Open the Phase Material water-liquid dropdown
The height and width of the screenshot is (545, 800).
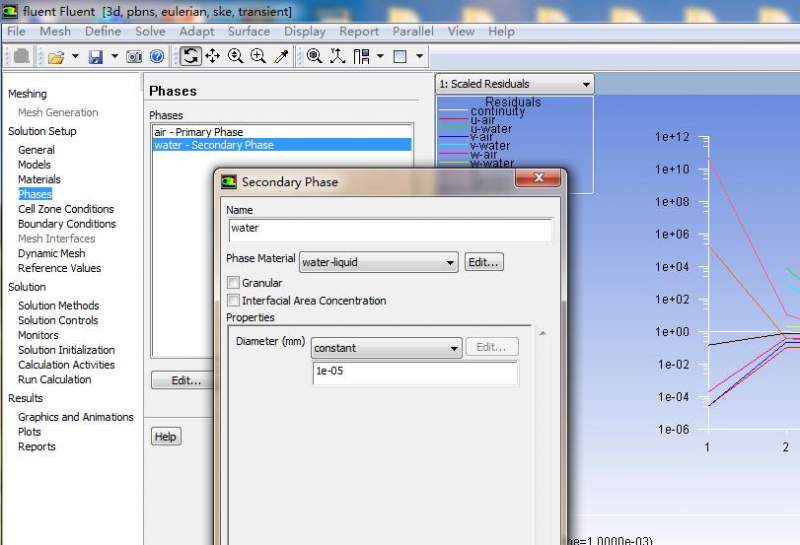tap(379, 262)
